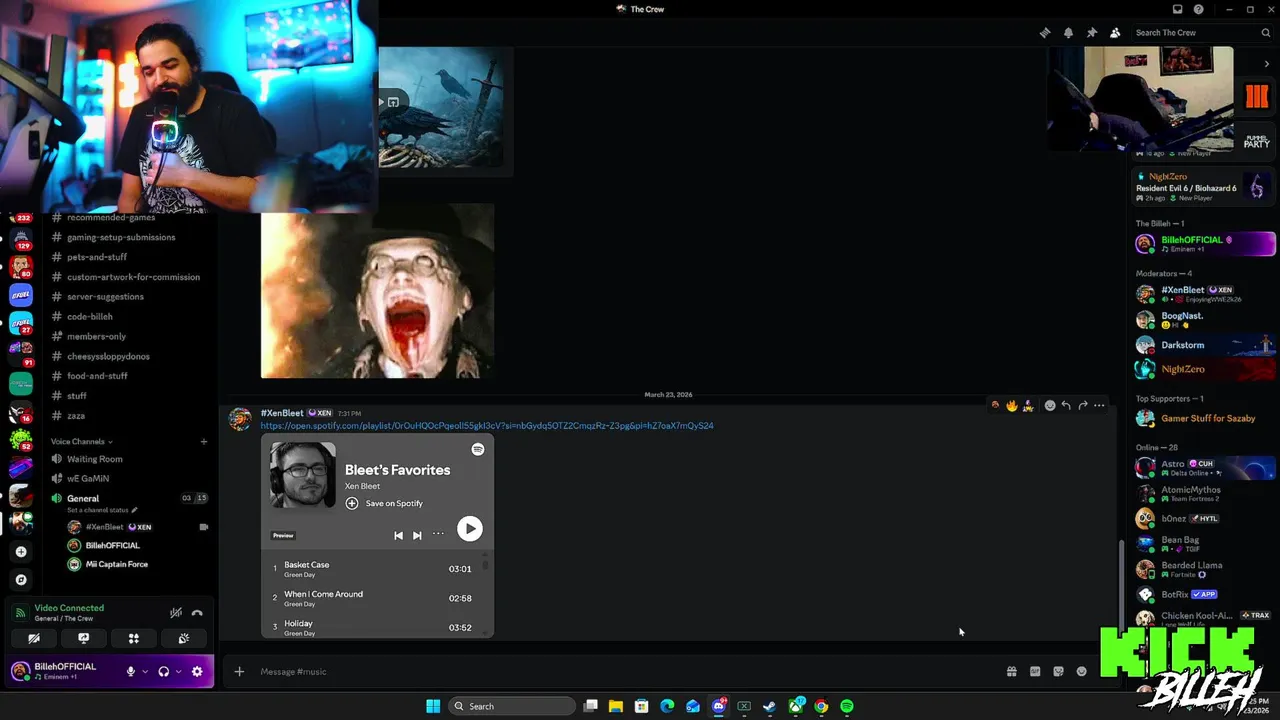This screenshot has height=720, width=1280.
Task: Turn the camera off in the voice panel
Action: click(x=34, y=638)
